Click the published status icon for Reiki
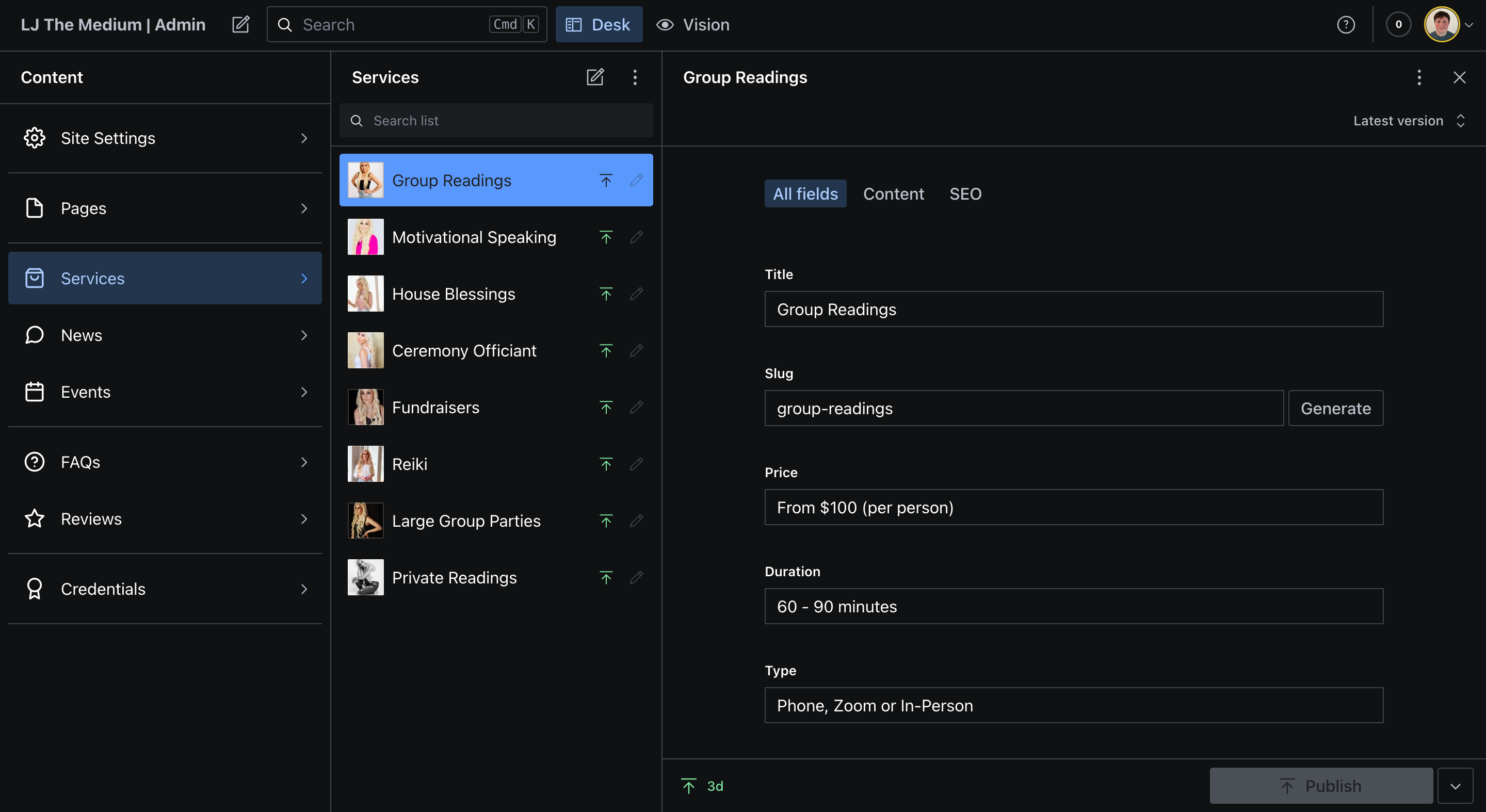The width and height of the screenshot is (1486, 812). (x=606, y=464)
